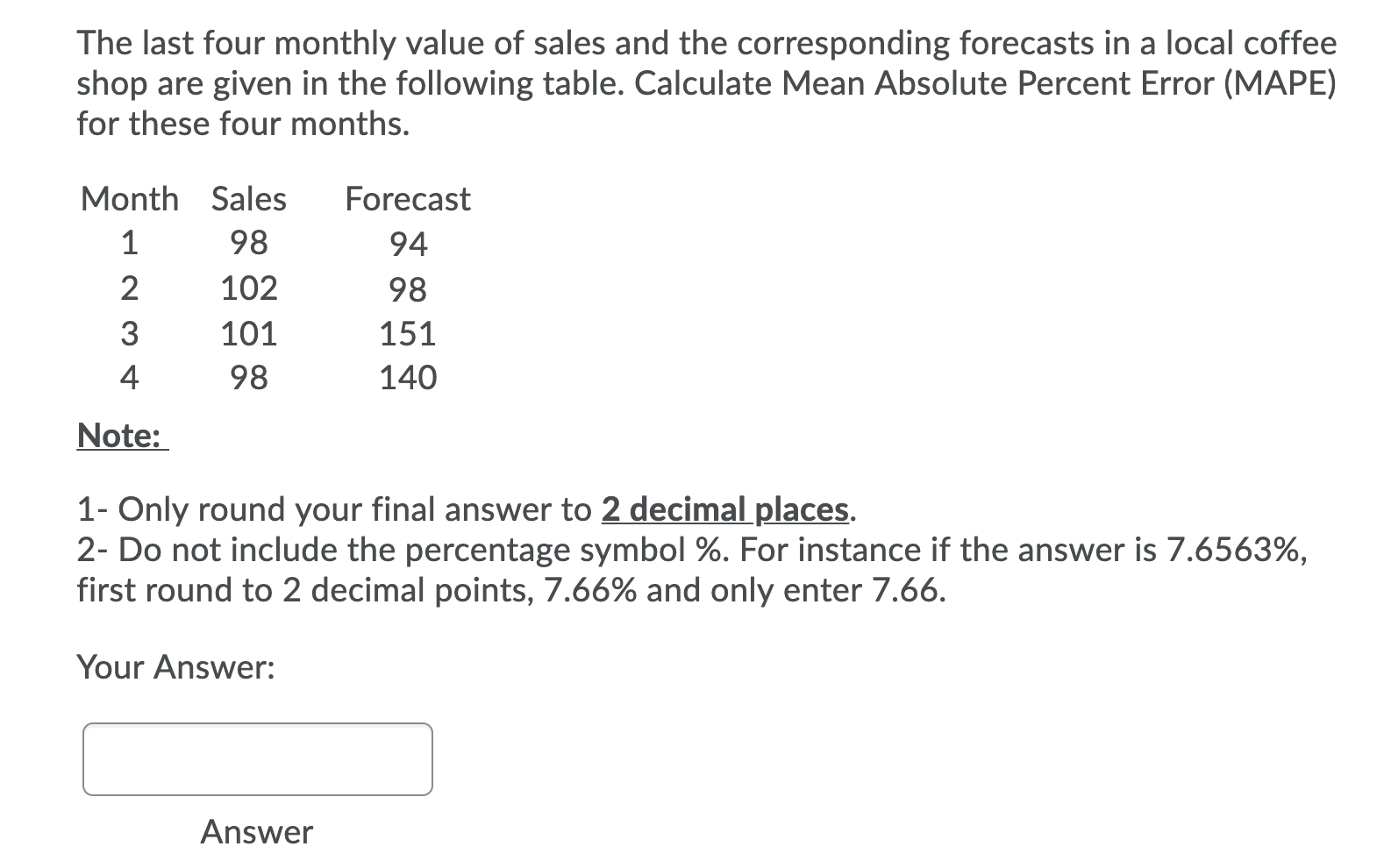Click the Forecast column header
The image size is (1377, 868).
pos(407,199)
